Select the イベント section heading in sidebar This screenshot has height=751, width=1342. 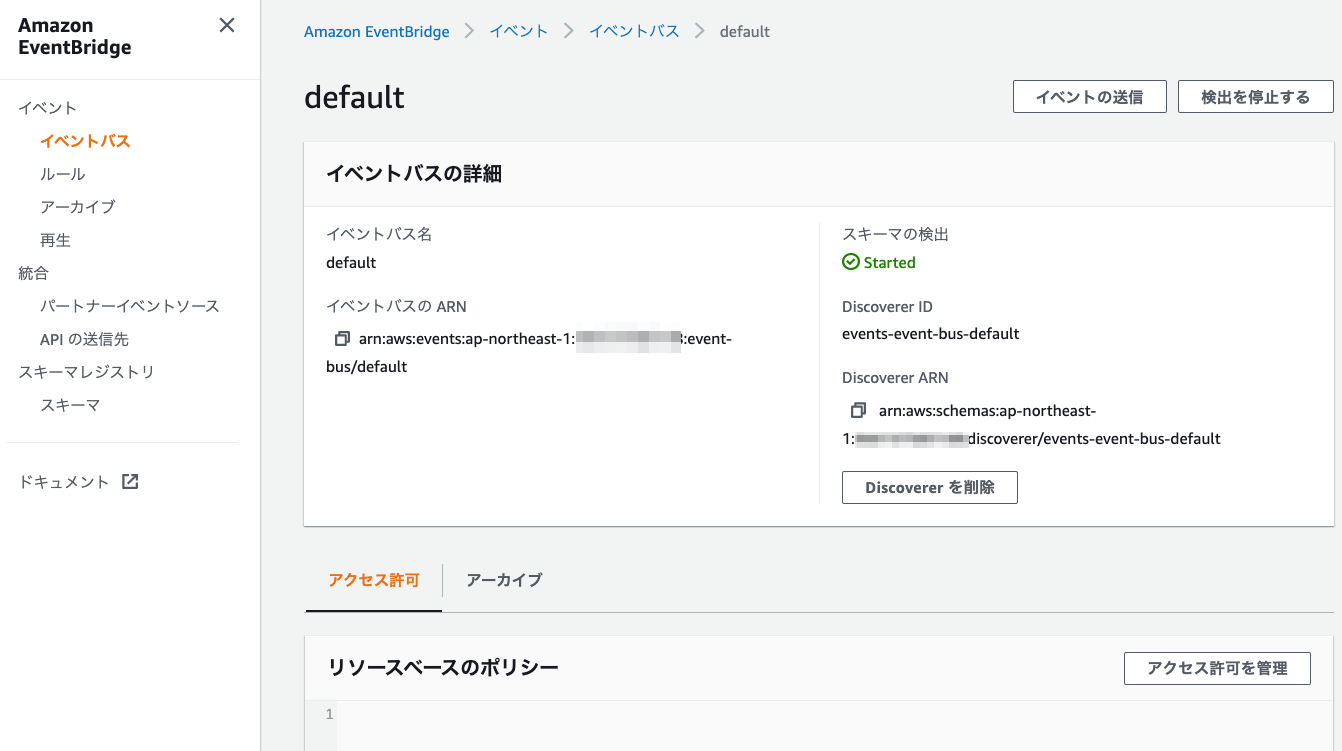[48, 108]
